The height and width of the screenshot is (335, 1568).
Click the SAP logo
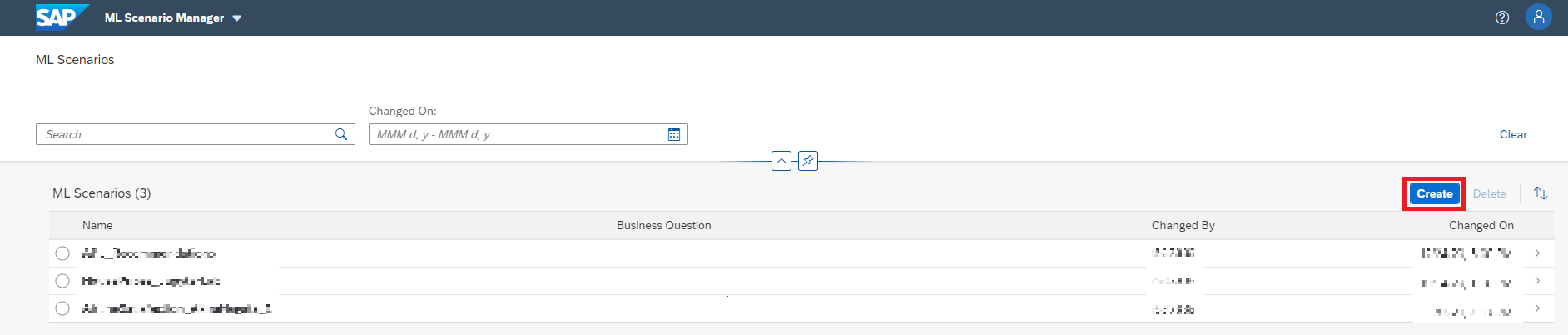[60, 17]
